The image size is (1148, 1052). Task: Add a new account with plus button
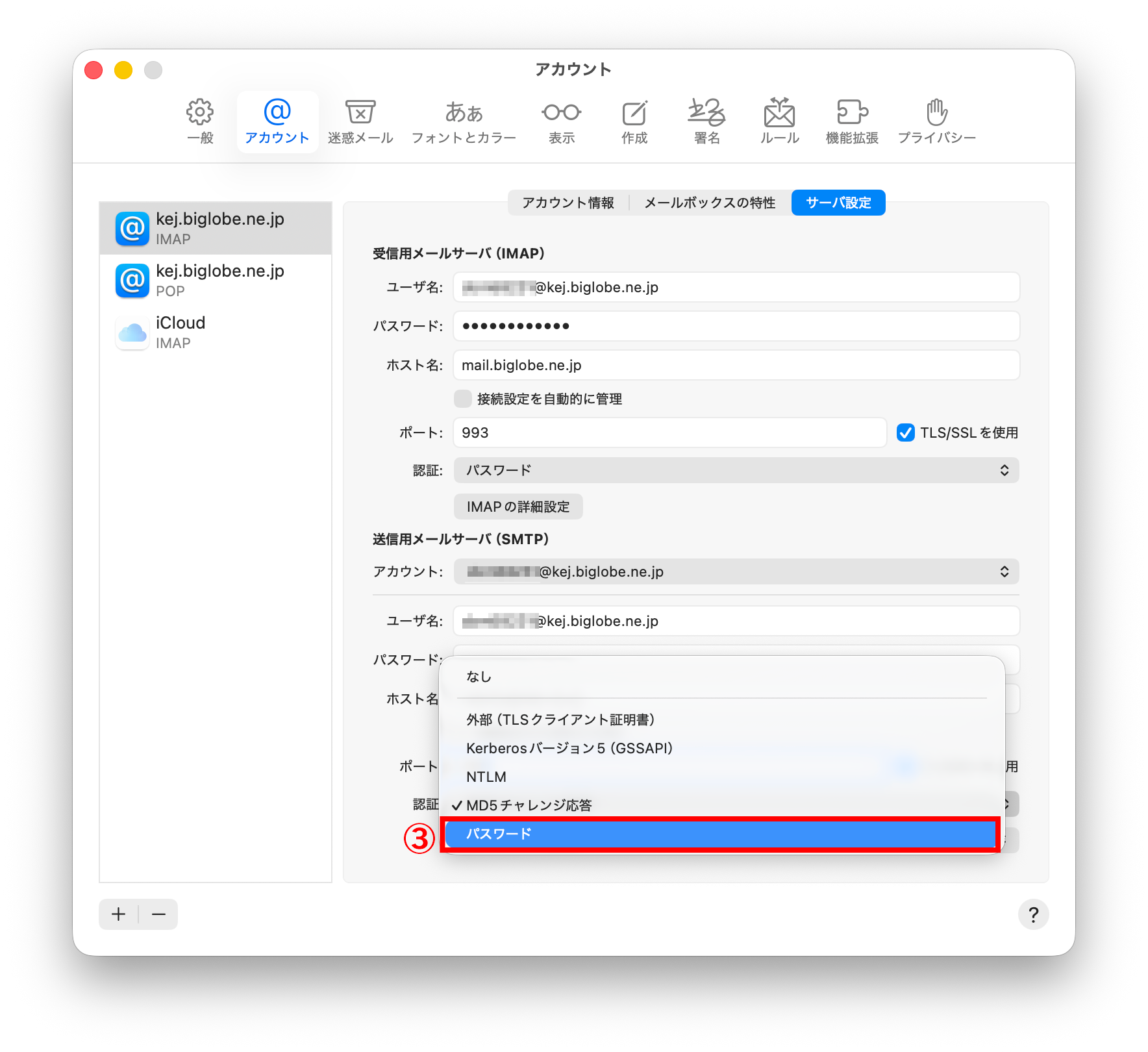point(118,914)
